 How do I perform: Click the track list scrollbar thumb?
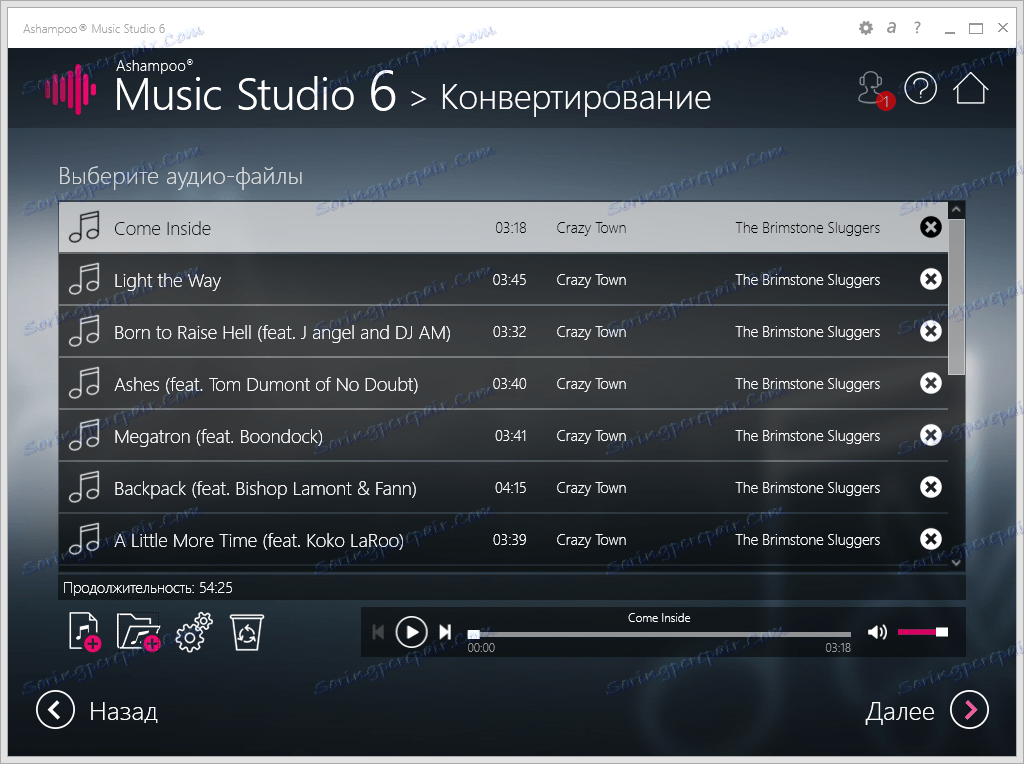click(957, 296)
